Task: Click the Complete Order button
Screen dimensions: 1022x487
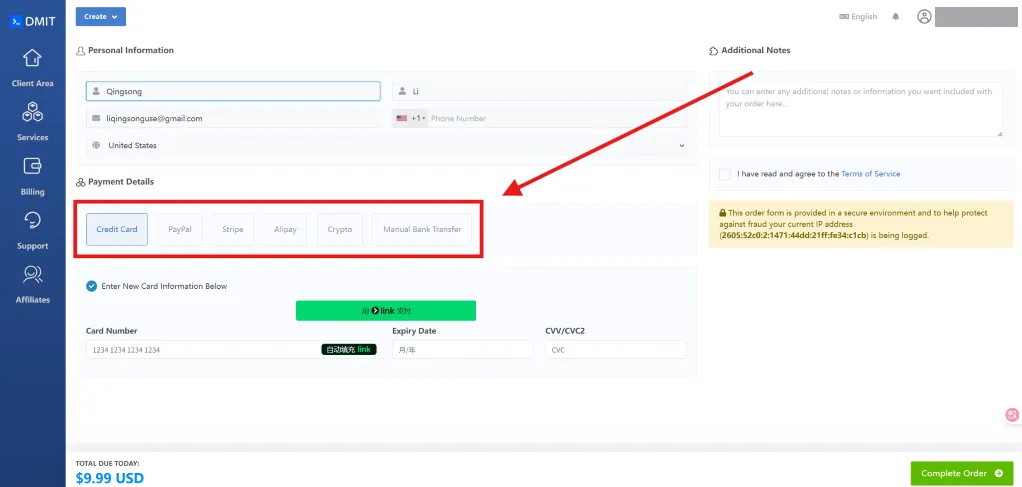Action: coord(961,473)
